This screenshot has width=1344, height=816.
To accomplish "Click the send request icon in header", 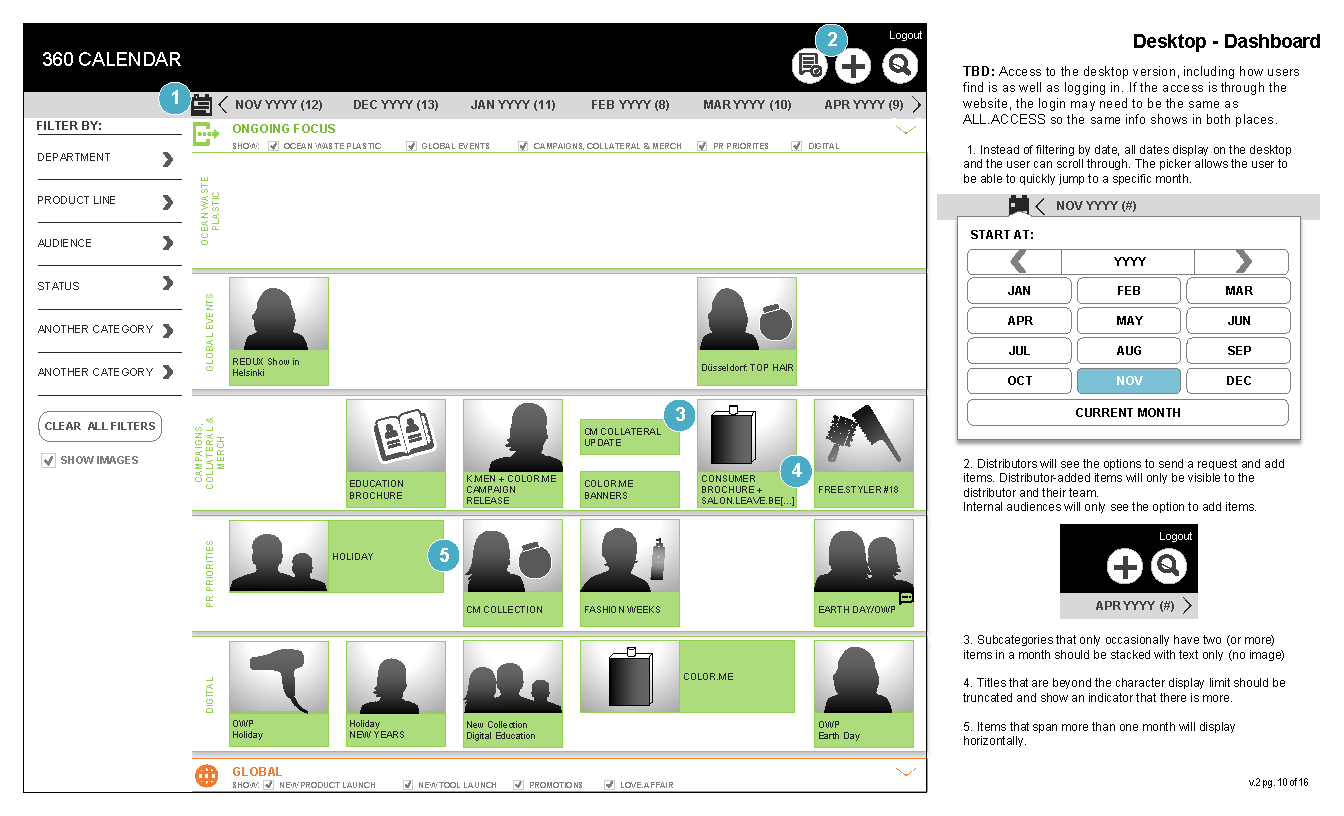I will click(x=808, y=66).
